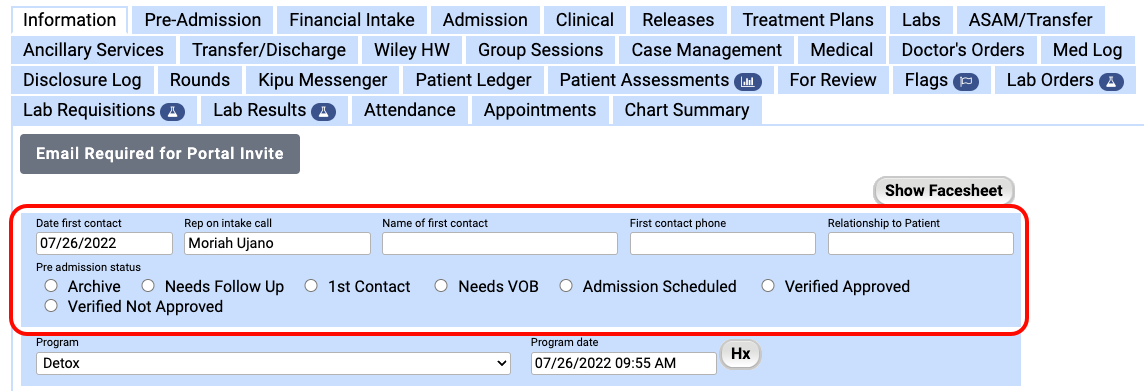Click the Date first contact field

pos(104,244)
